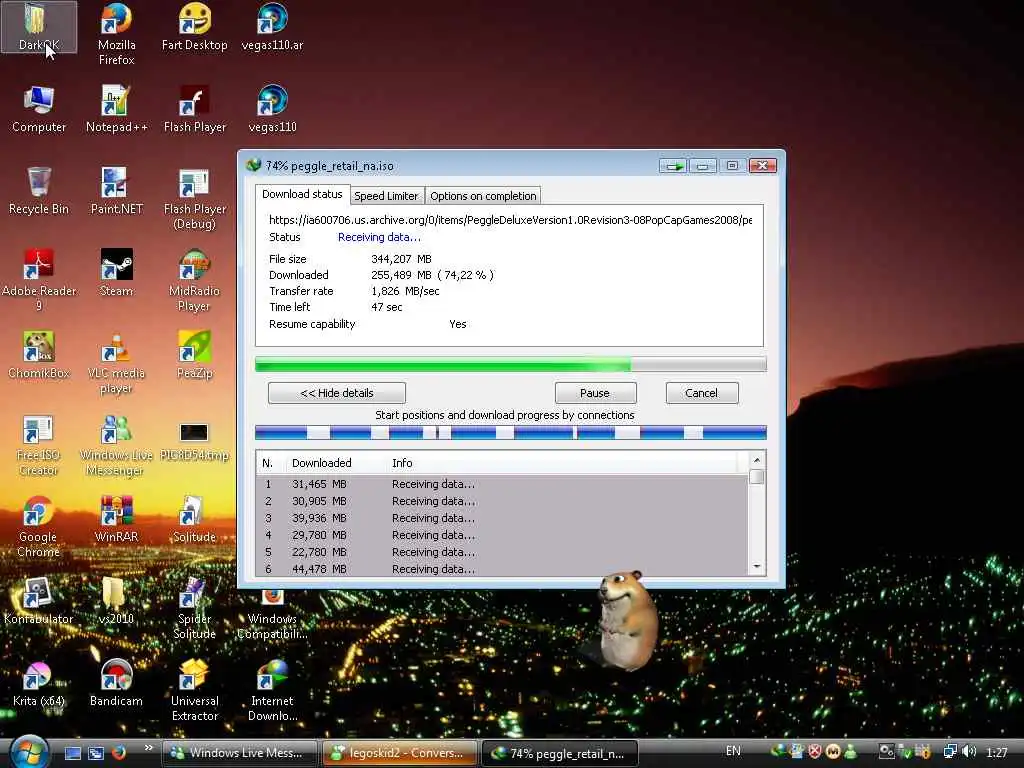Click the taskbar clock showing 1:27

[x=997, y=753]
